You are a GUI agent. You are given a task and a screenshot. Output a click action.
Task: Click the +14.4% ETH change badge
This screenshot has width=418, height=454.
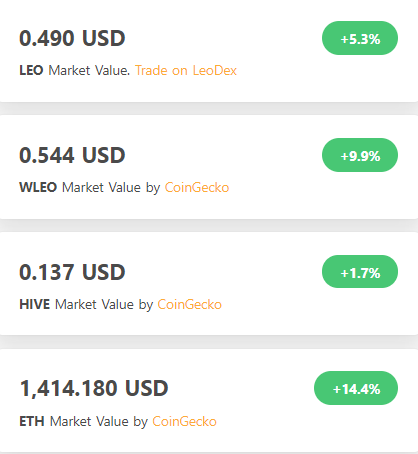(x=356, y=388)
